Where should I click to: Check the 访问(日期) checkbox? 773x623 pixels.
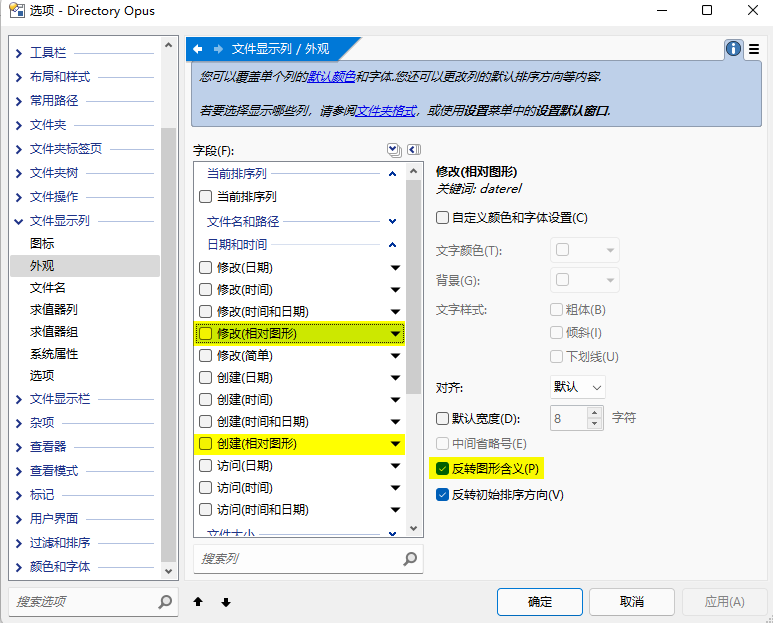click(x=205, y=466)
